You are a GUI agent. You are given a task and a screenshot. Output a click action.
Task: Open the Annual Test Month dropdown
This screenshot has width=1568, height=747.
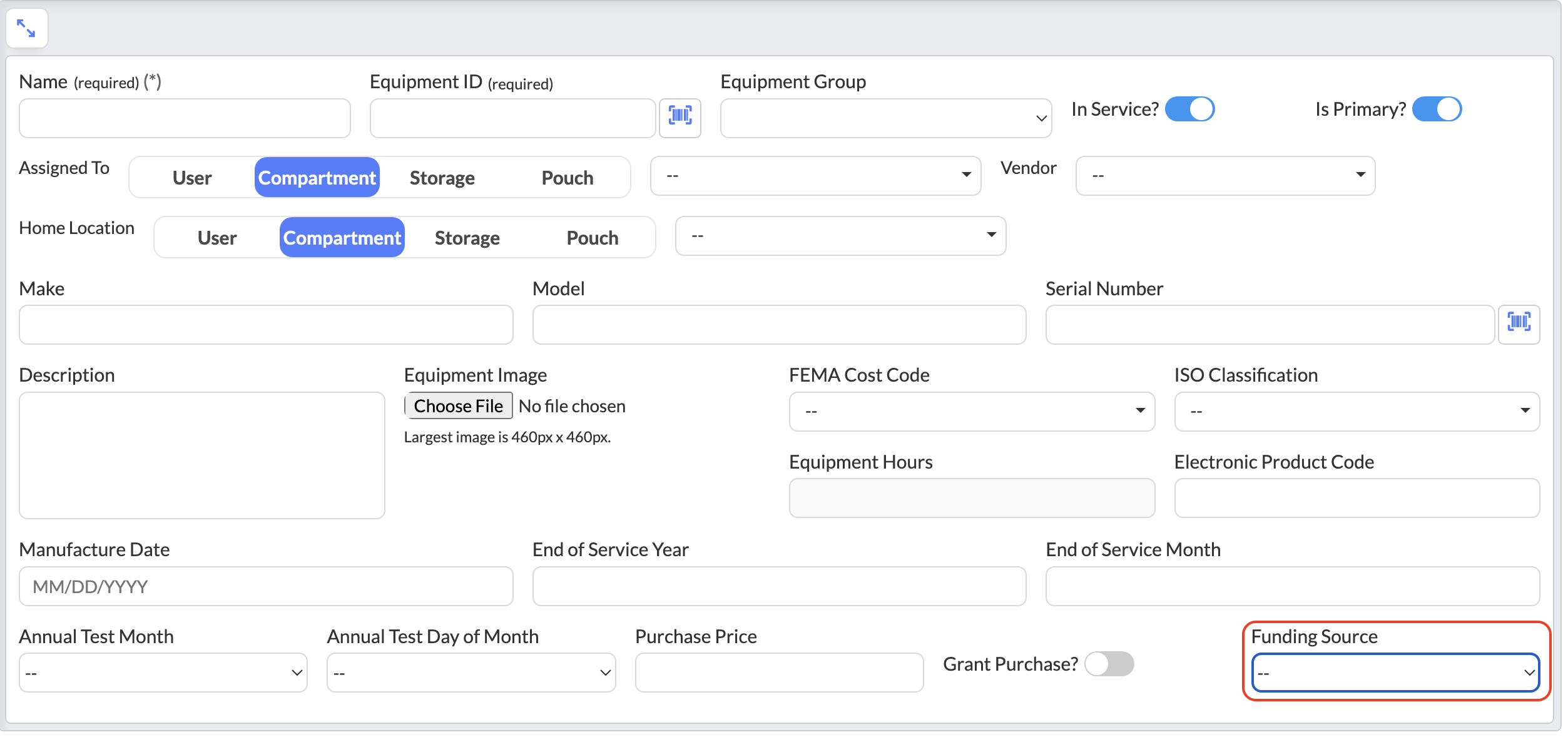(x=163, y=673)
